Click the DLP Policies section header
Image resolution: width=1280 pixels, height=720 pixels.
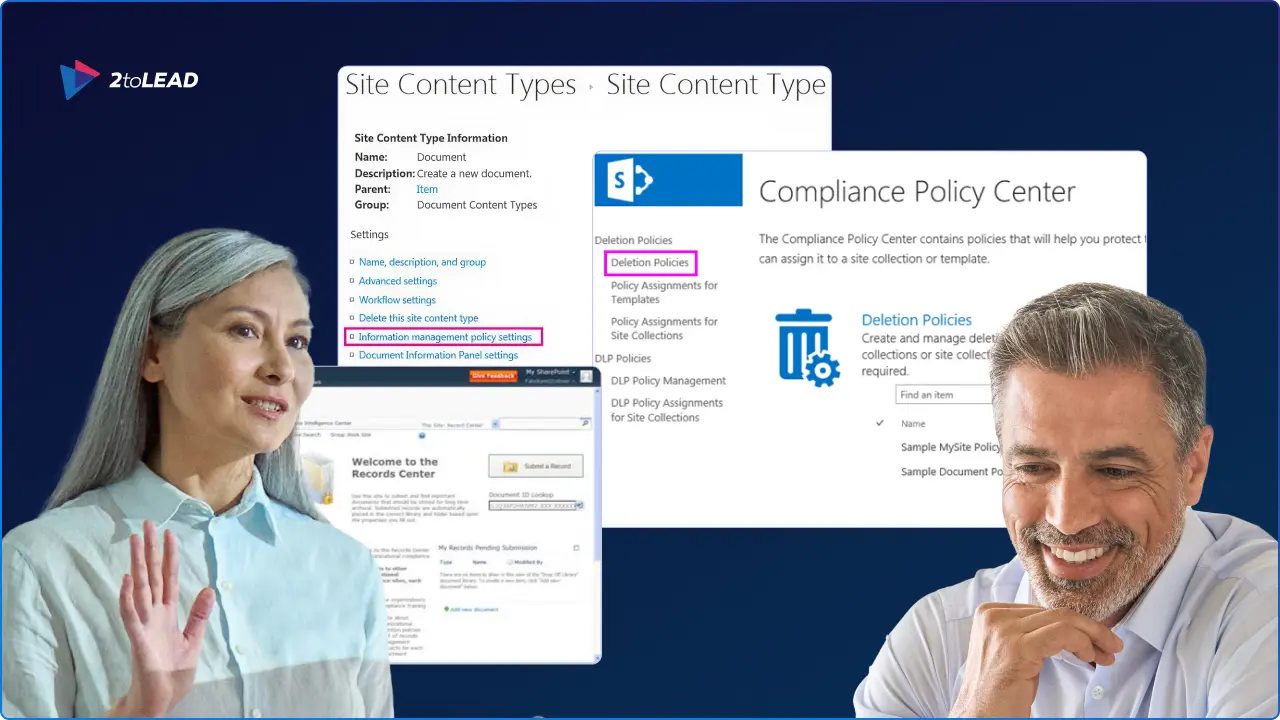(622, 358)
